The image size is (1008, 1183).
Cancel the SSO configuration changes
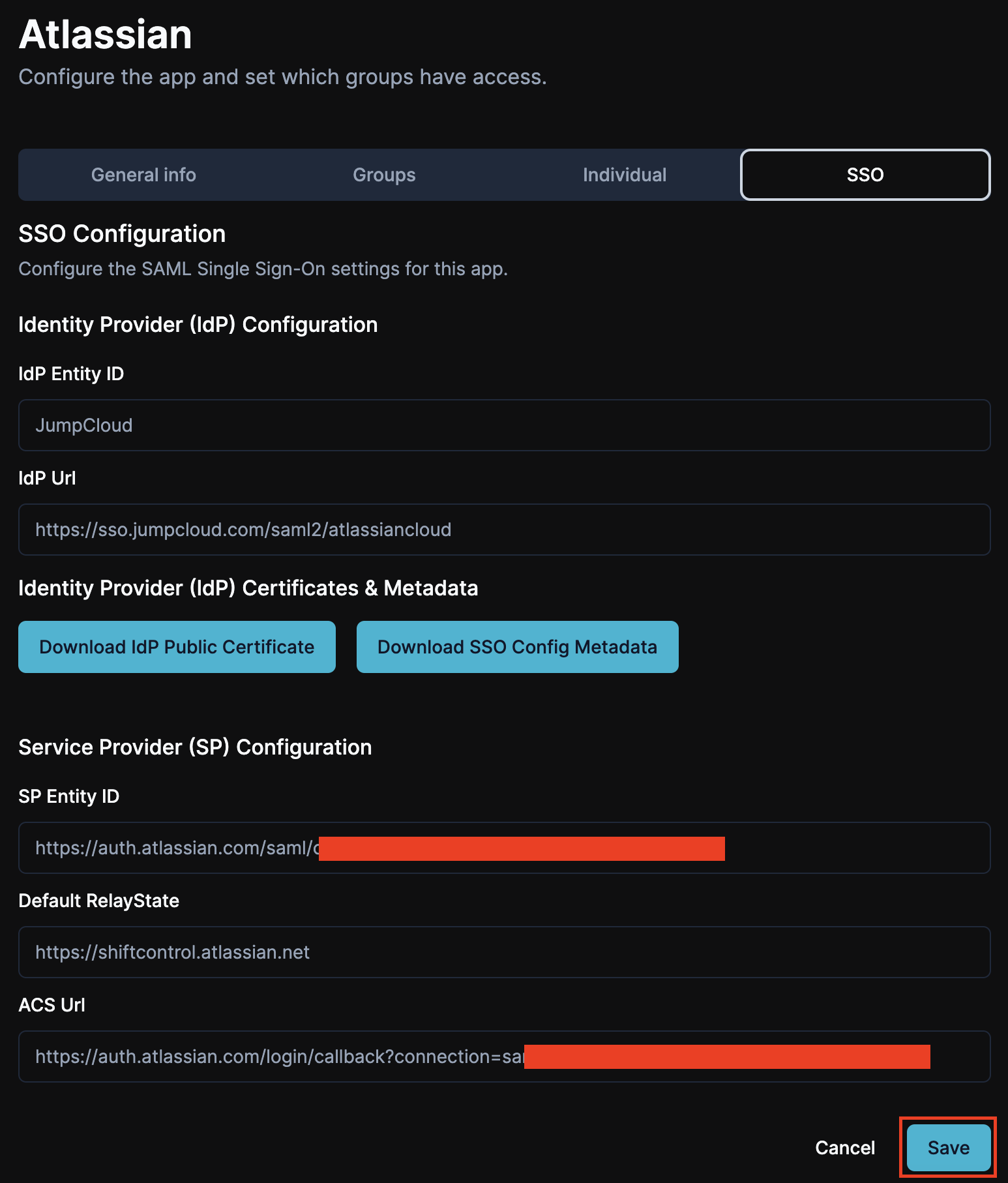(x=845, y=1148)
